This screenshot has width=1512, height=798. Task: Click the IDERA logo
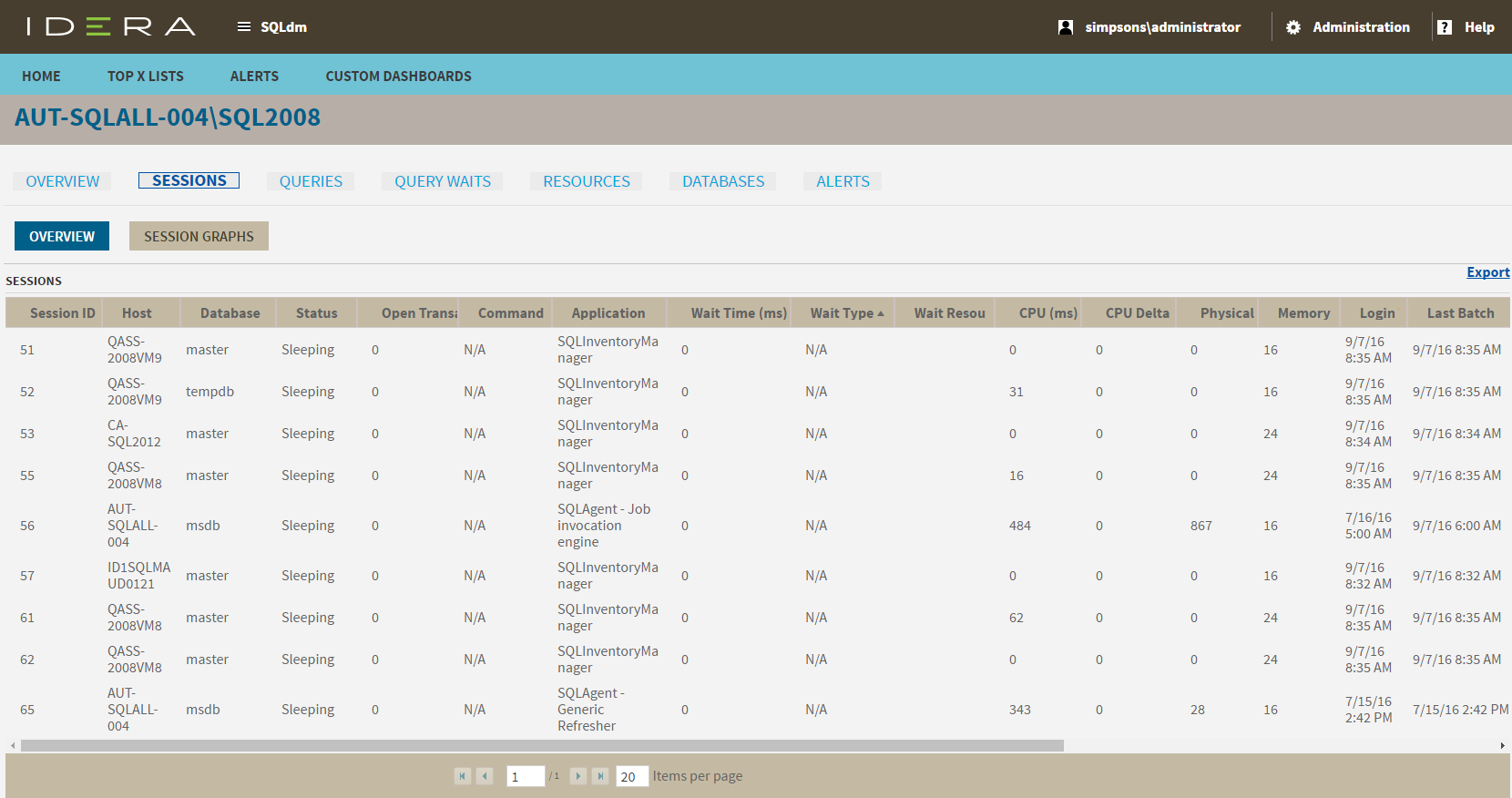pos(110,26)
